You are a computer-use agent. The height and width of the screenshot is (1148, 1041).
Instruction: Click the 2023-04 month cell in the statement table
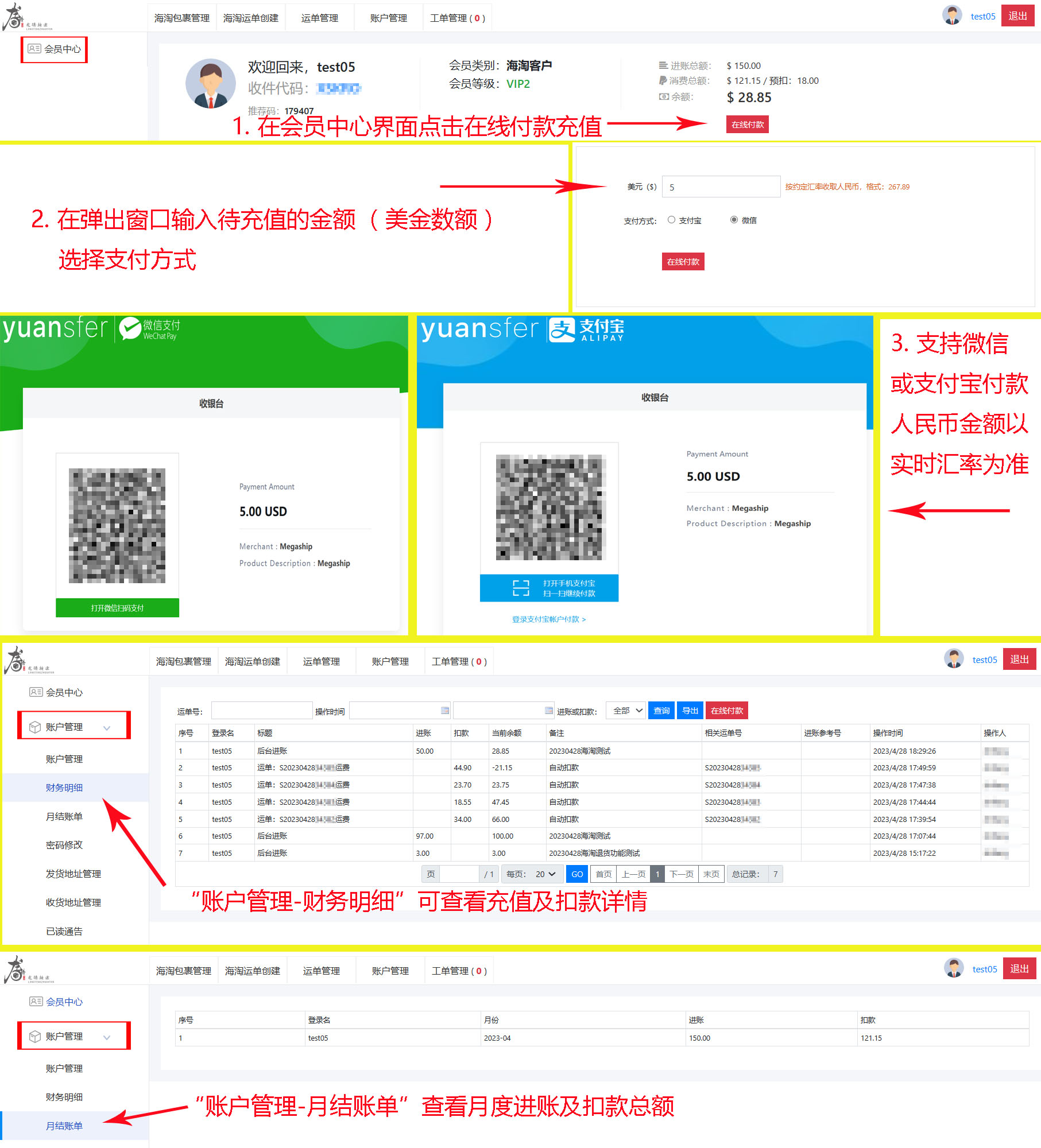coord(583,1038)
